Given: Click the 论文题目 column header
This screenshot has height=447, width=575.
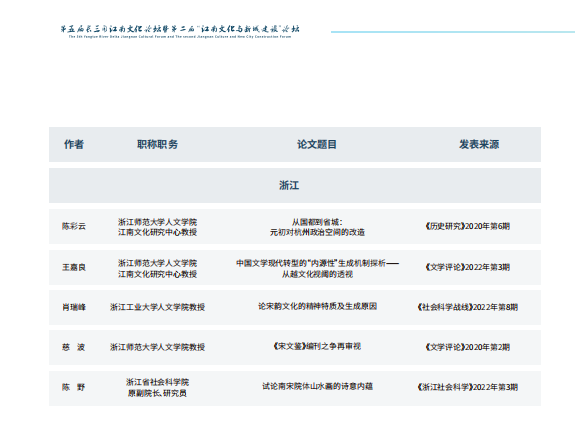Looking at the screenshot, I should [317, 144].
